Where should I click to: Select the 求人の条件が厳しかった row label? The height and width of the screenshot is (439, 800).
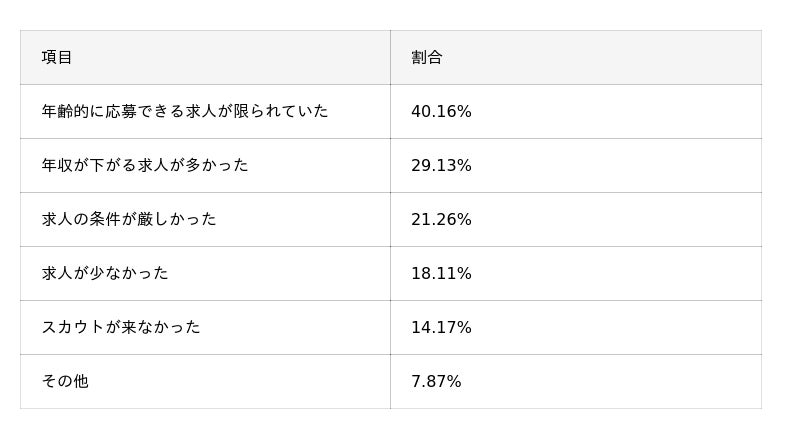[x=129, y=220]
